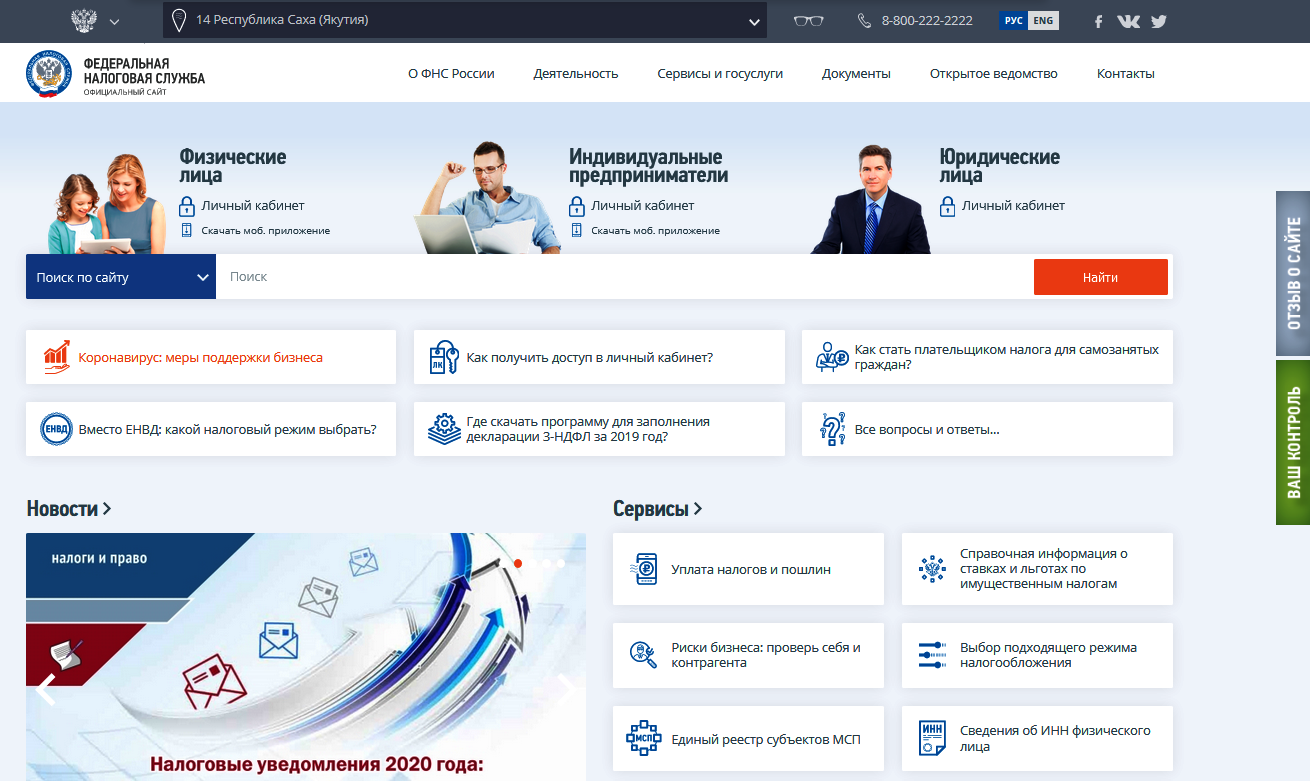Click mobile download icon under Индивидуальные предприниматели
This screenshot has width=1310, height=781.
click(576, 230)
